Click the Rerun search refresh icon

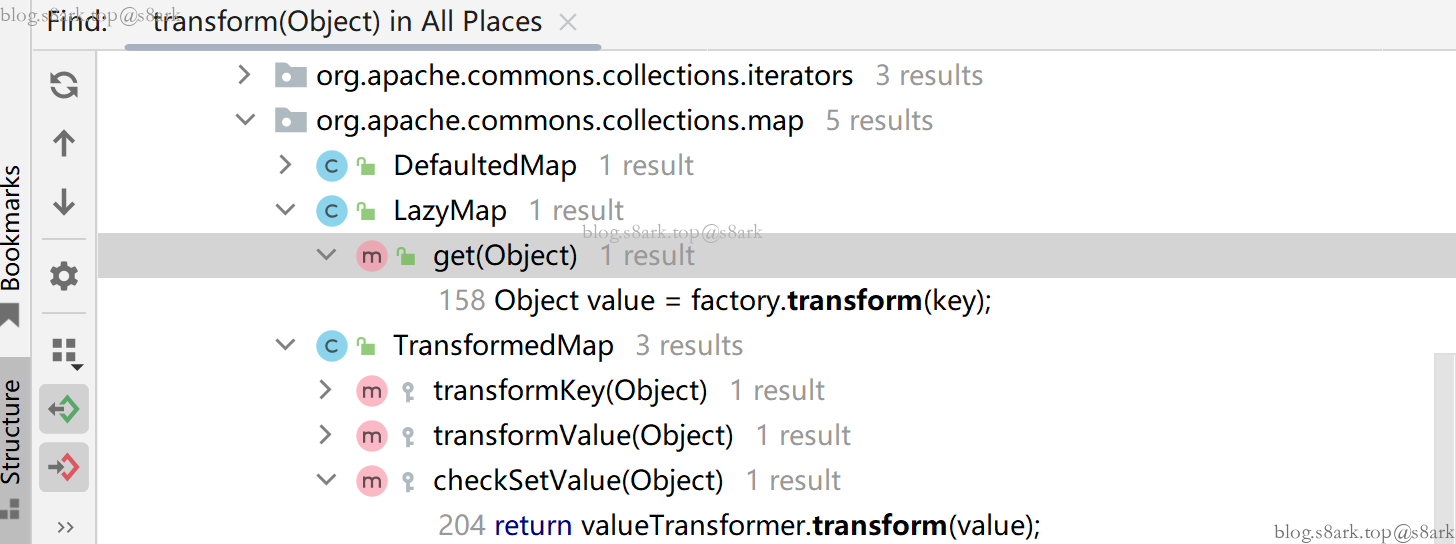(x=64, y=85)
